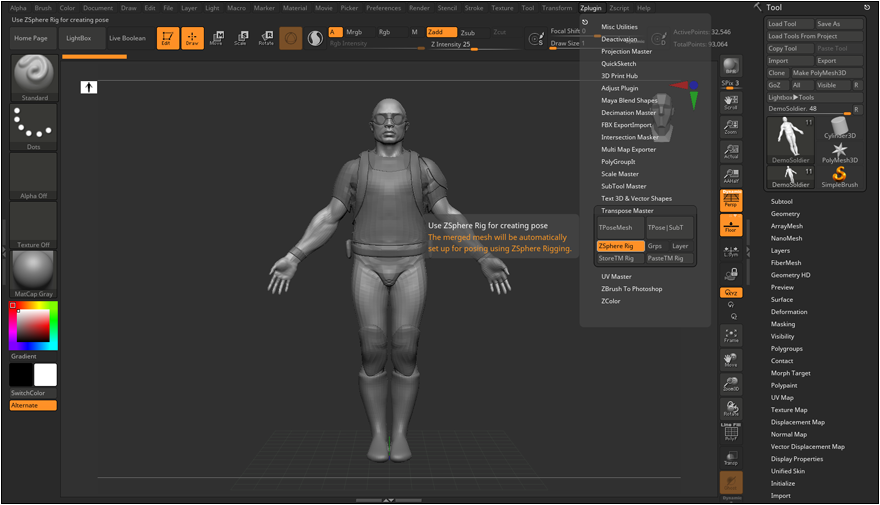Expand the UV Master plugin section
880x505 pixels.
coord(616,277)
